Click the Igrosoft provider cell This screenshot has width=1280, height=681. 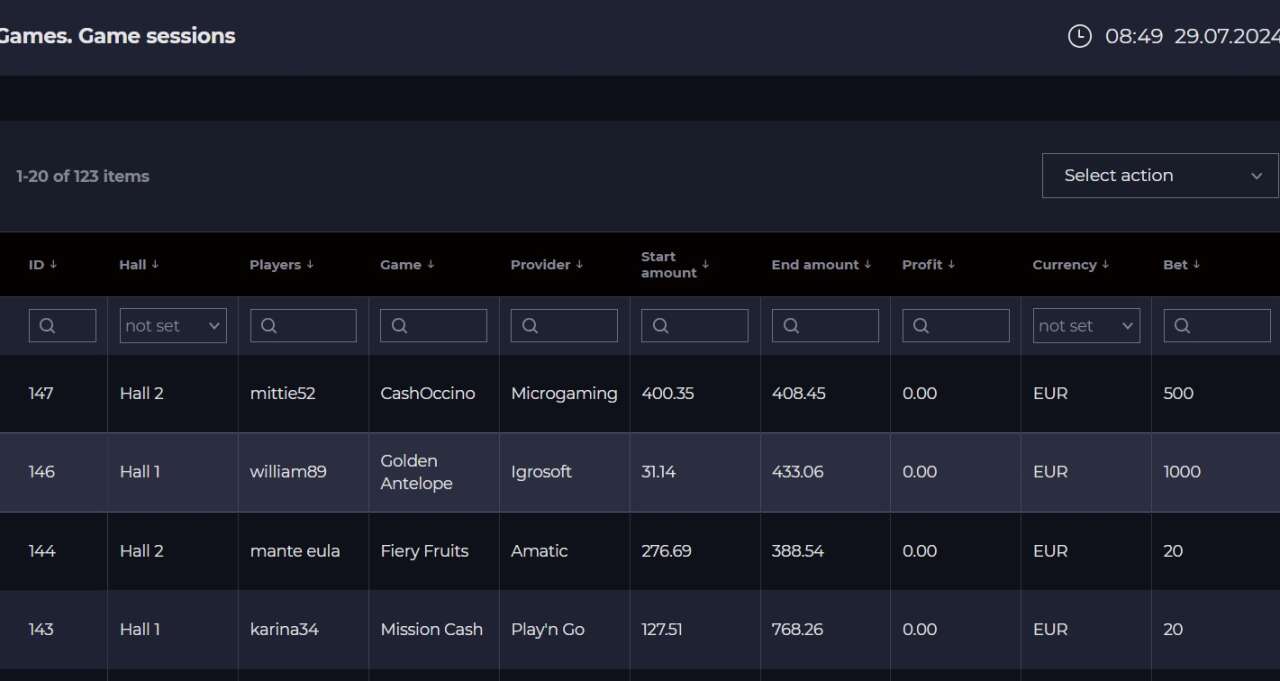(x=541, y=472)
